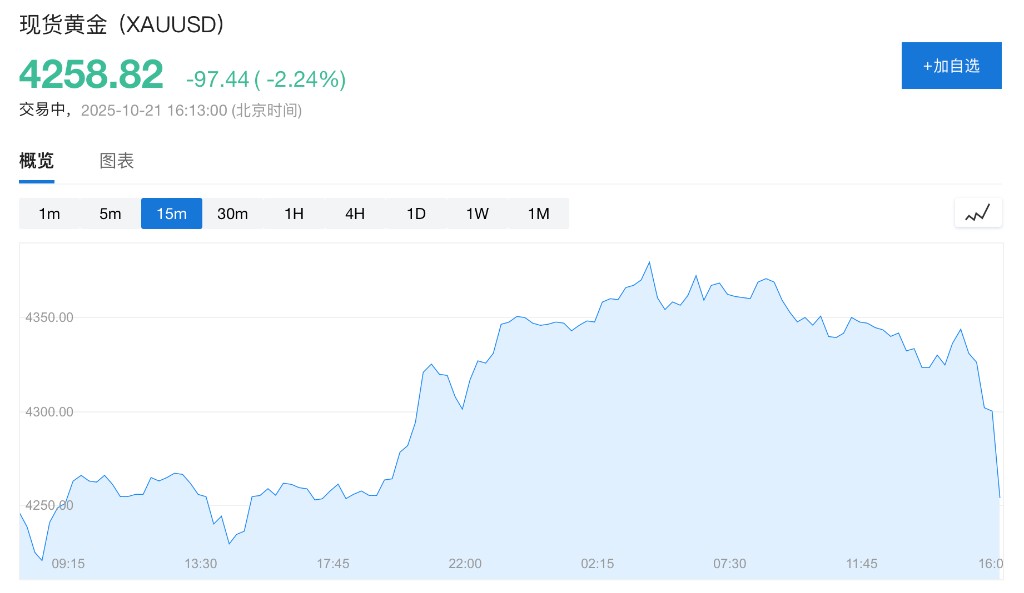Image resolution: width=1024 pixels, height=593 pixels.
Task: Click the 13:30 time axis label
Action: (201, 564)
